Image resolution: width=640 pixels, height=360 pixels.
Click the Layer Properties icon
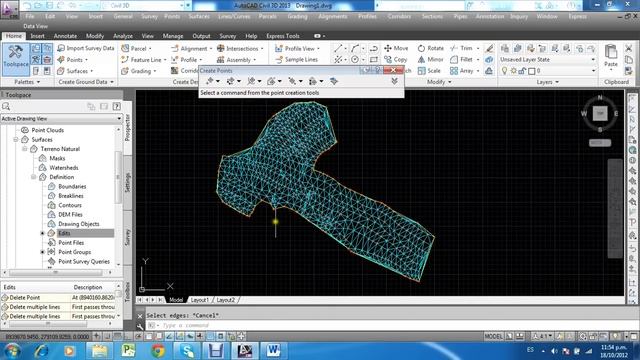(x=504, y=48)
